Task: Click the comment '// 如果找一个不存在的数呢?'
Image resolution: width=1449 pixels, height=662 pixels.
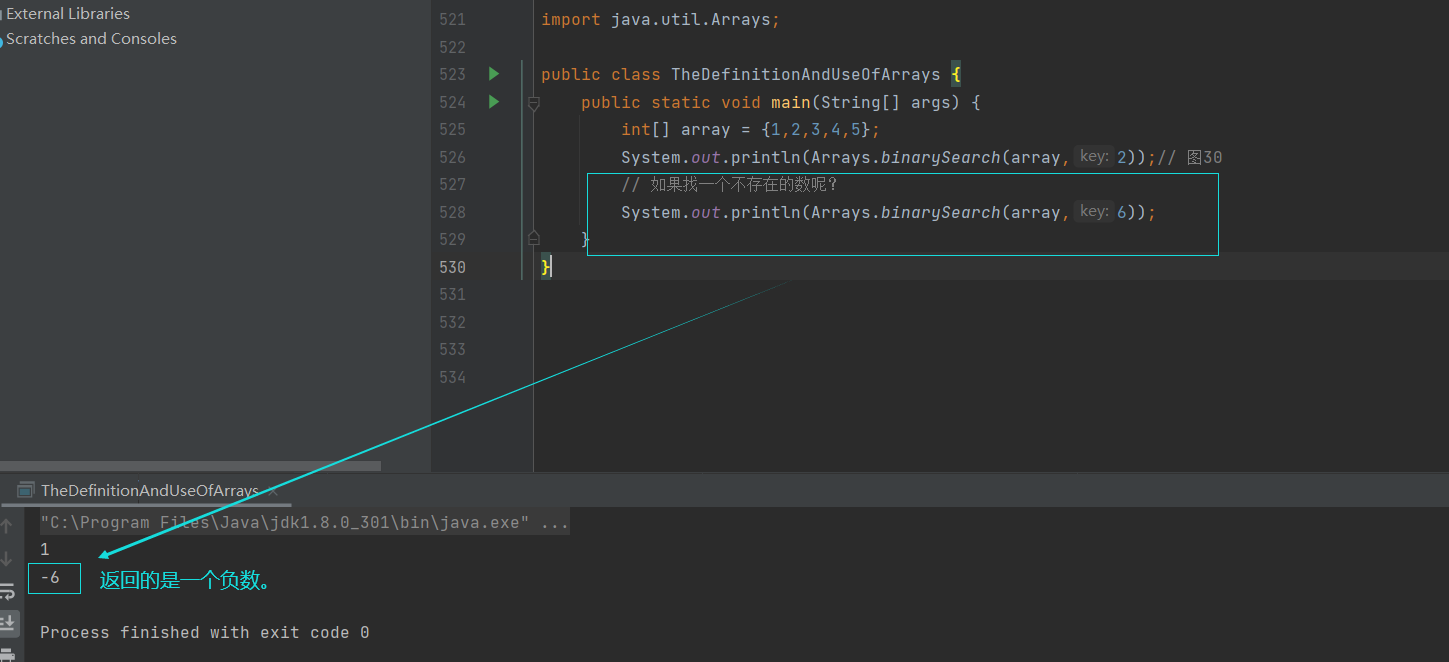Action: click(729, 184)
